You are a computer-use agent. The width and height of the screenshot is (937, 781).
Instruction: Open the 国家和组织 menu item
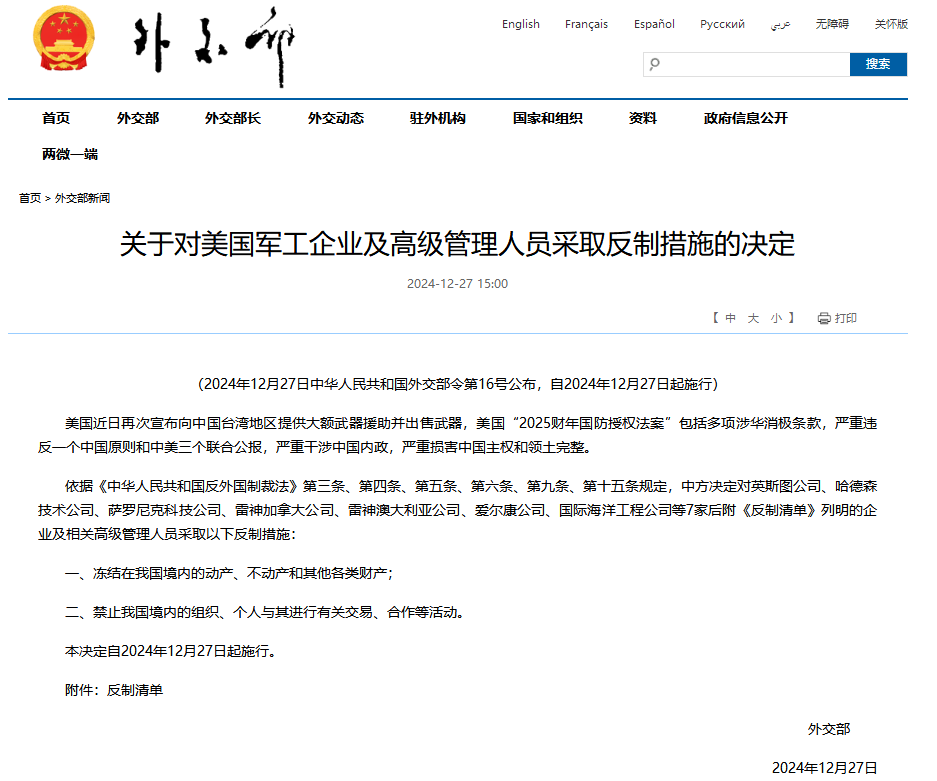(547, 118)
